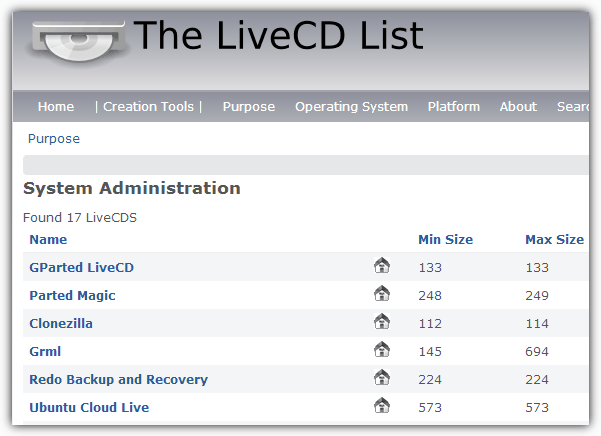
Task: Open the Operating System menu
Action: coord(351,107)
